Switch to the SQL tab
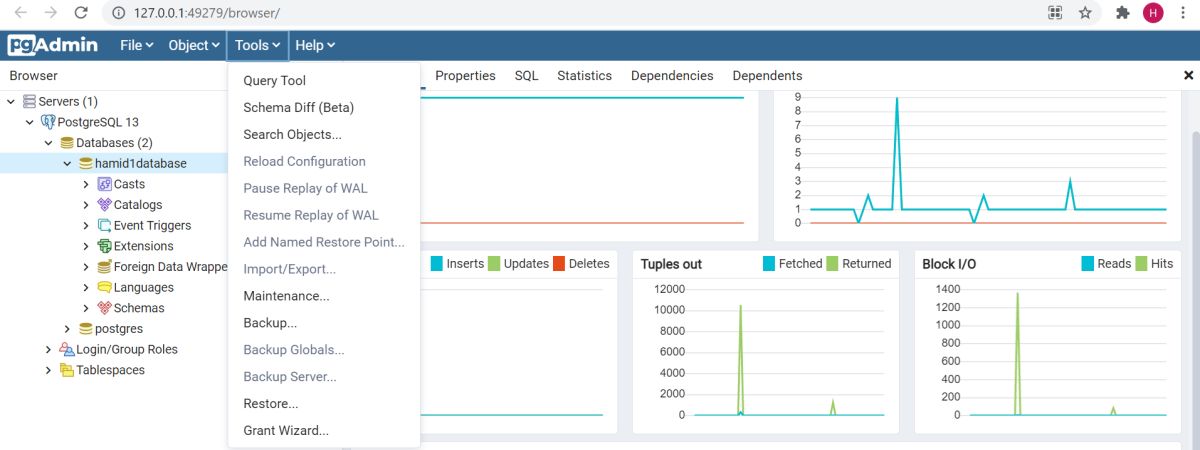The width and height of the screenshot is (1200, 450). [x=526, y=76]
